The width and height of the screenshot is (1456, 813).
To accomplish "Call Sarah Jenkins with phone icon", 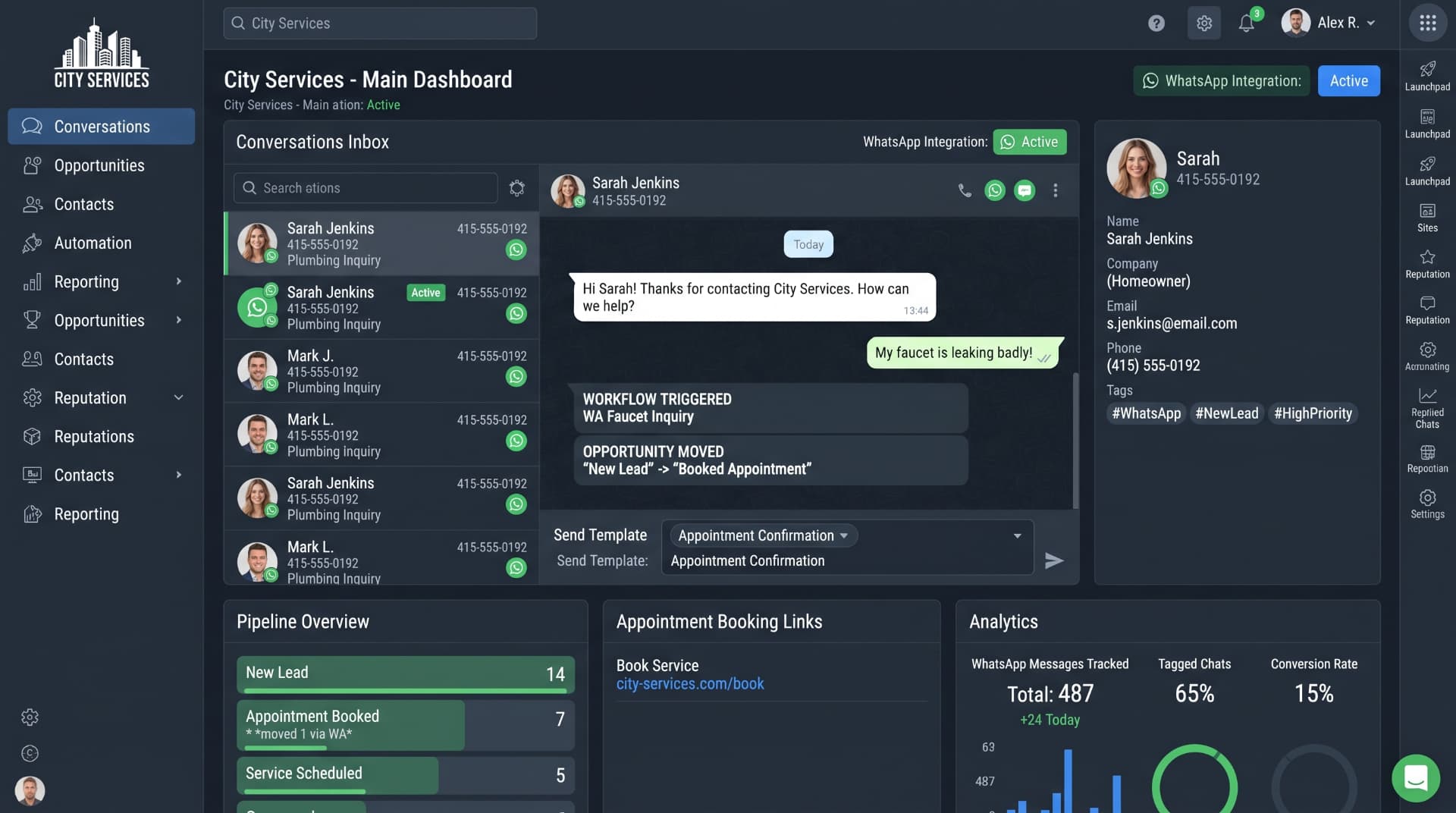I will [965, 190].
